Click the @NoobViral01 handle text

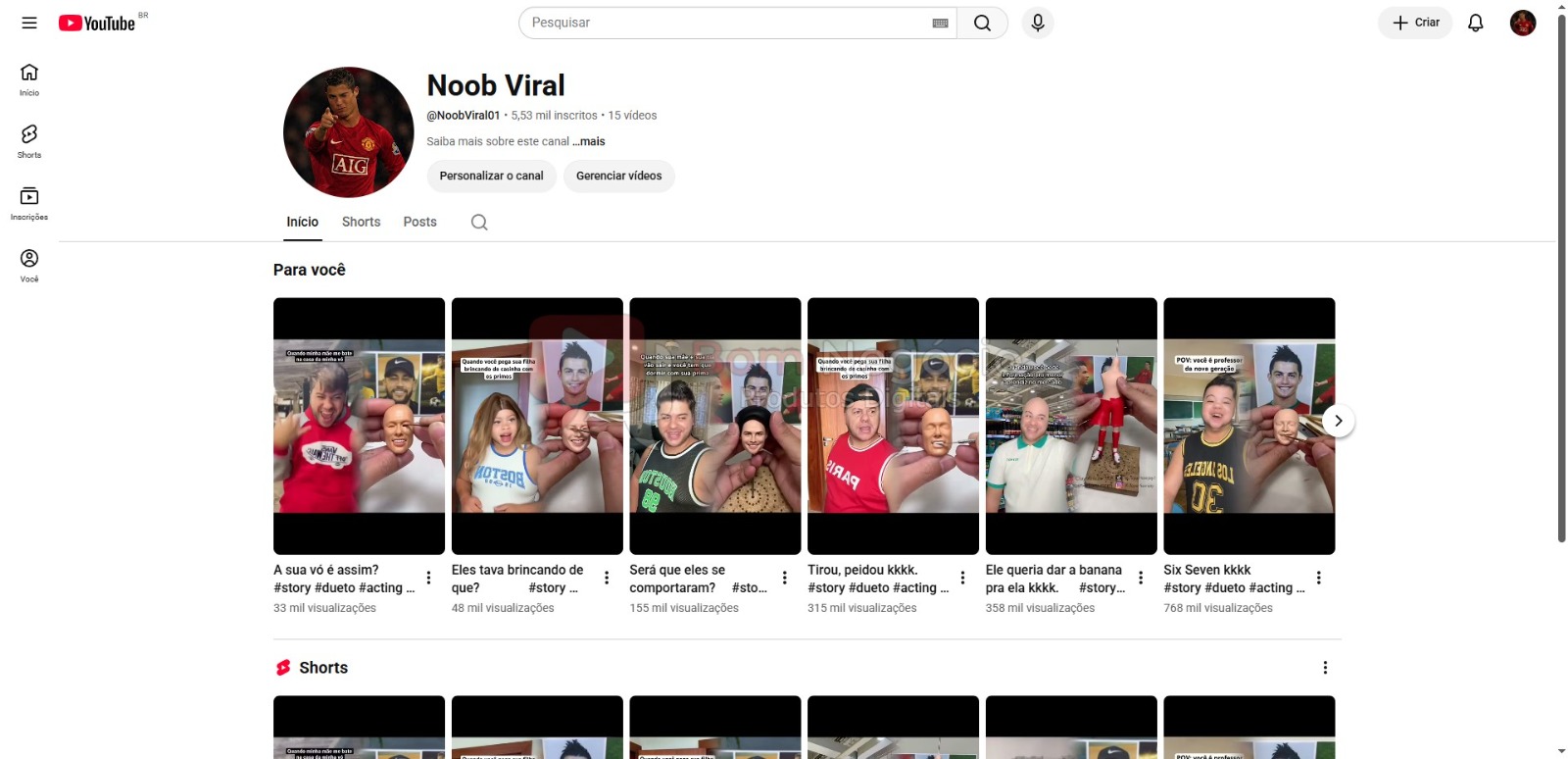464,116
